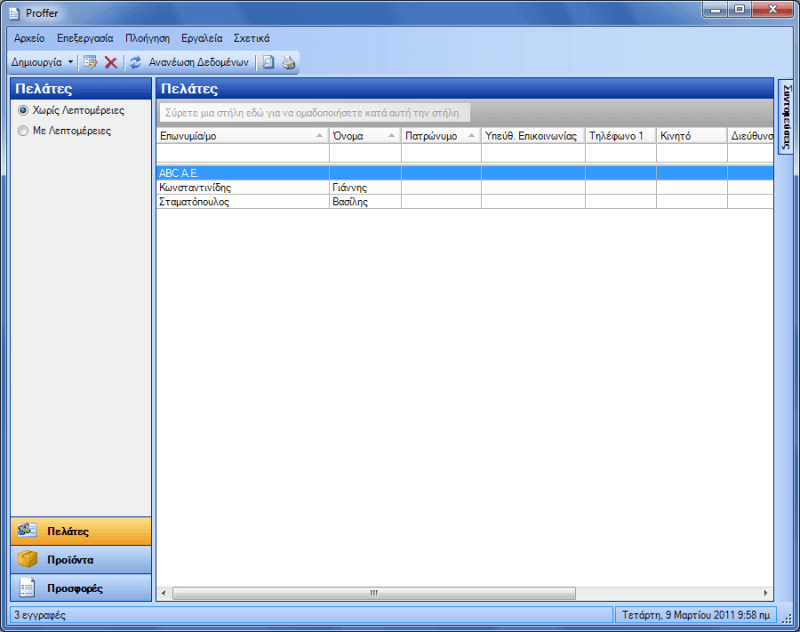The width and height of the screenshot is (800, 632).
Task: Open print preview with the page icon
Action: coord(268,62)
